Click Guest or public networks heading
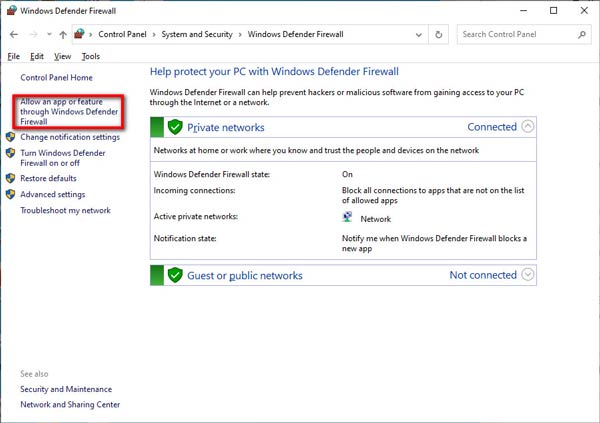600x423 pixels. click(x=245, y=276)
